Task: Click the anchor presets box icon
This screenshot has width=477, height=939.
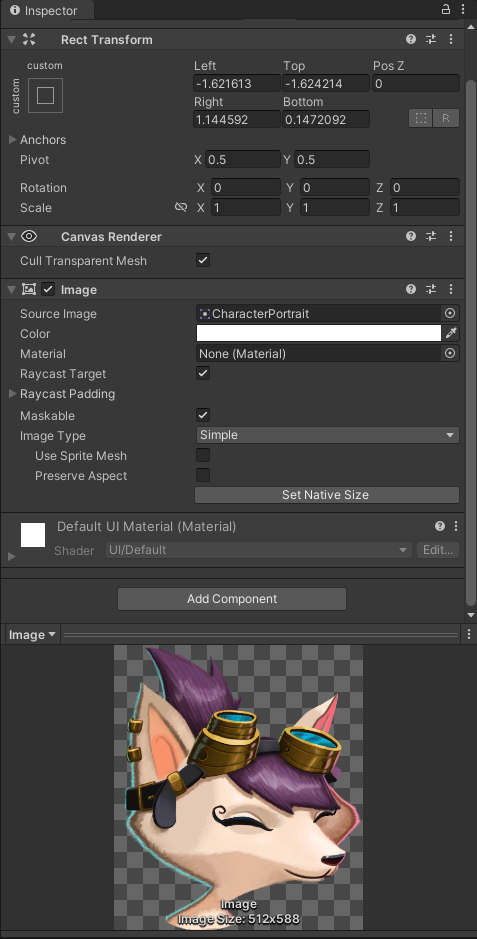Action: click(x=45, y=96)
